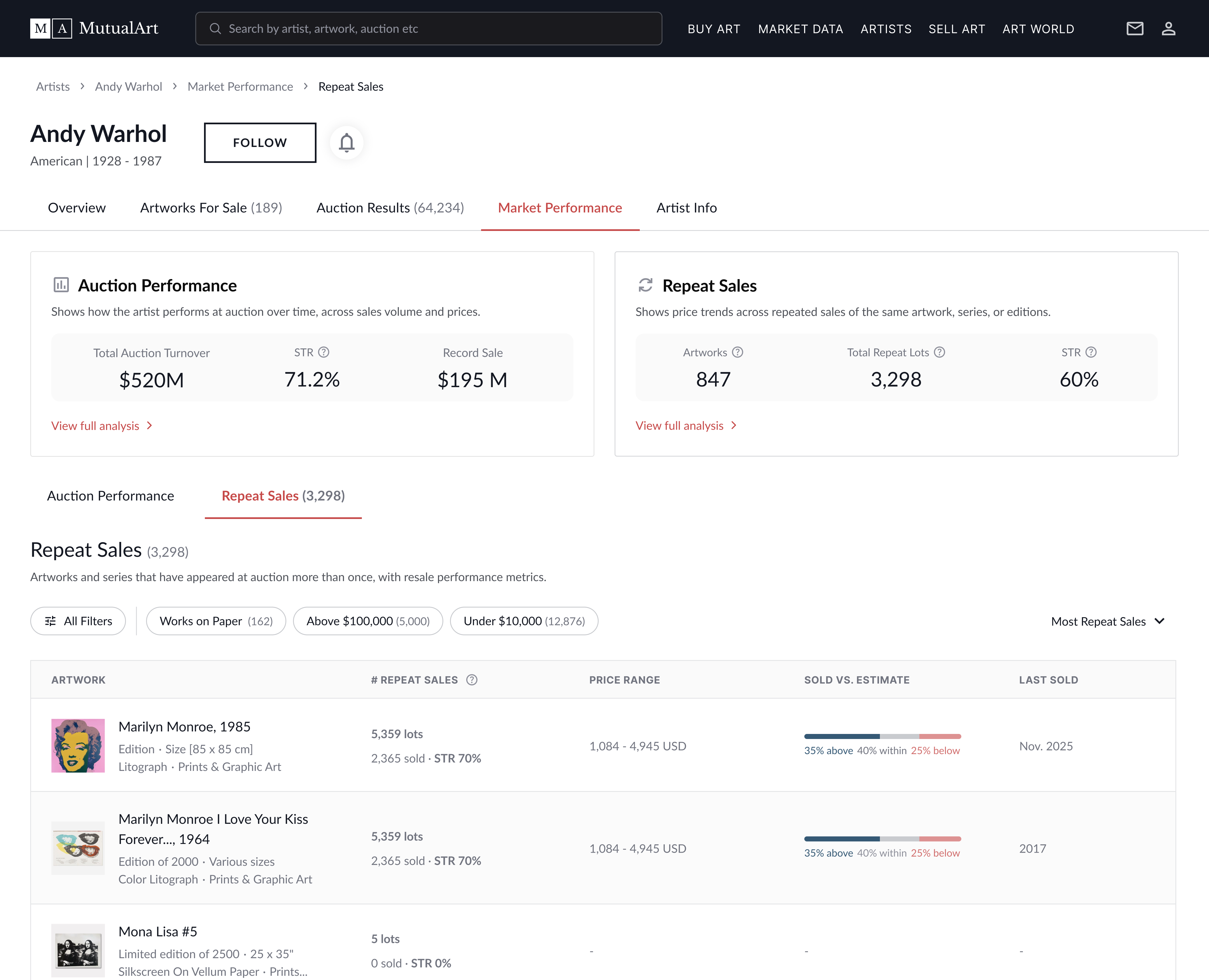Open the Most Repeat Sales sort dropdown
Screen dimensions: 1209x980
1108,621
